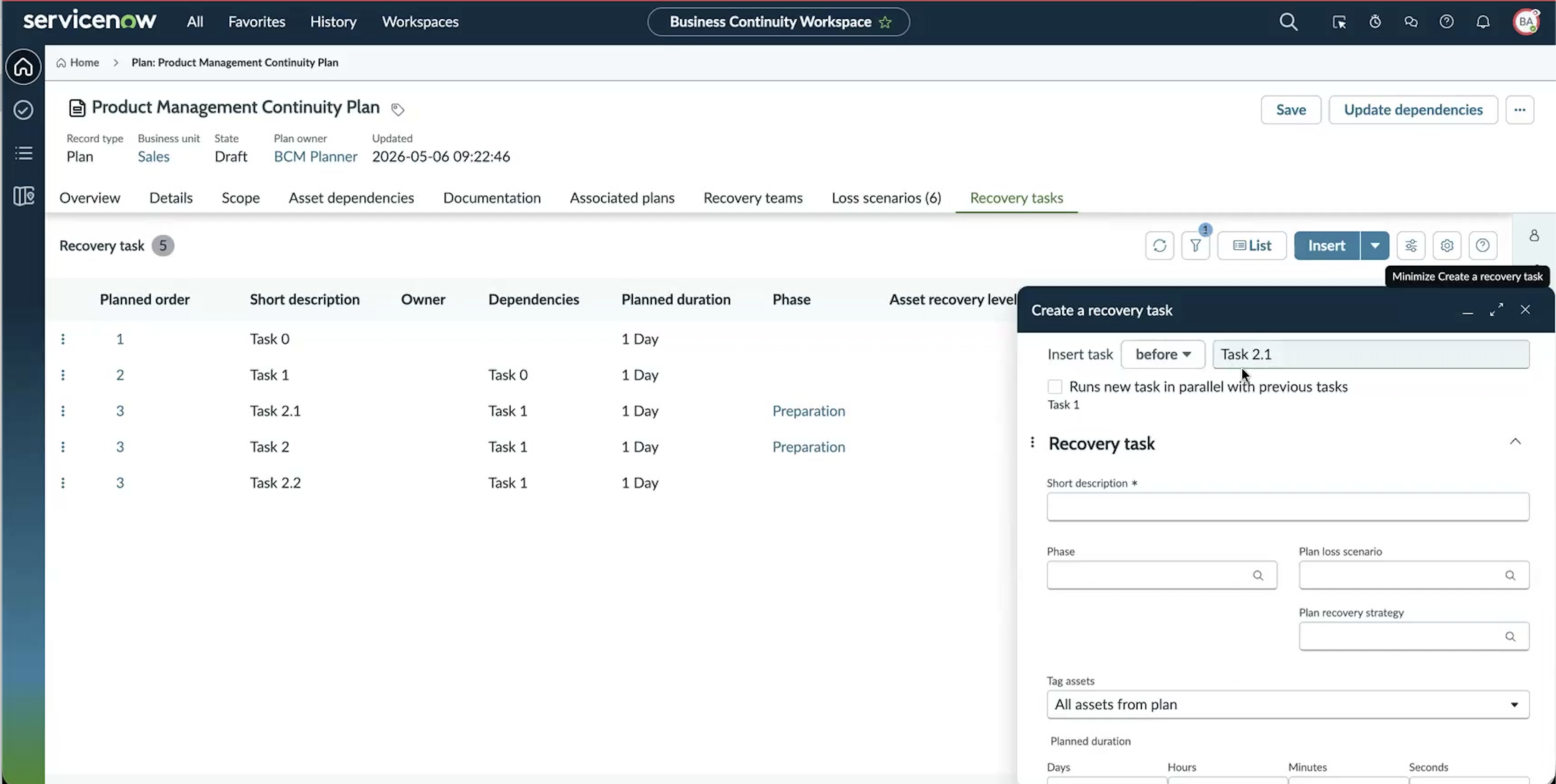The width and height of the screenshot is (1556, 784).
Task: Open Preparation phase link in Task 2.1 row
Action: click(808, 411)
